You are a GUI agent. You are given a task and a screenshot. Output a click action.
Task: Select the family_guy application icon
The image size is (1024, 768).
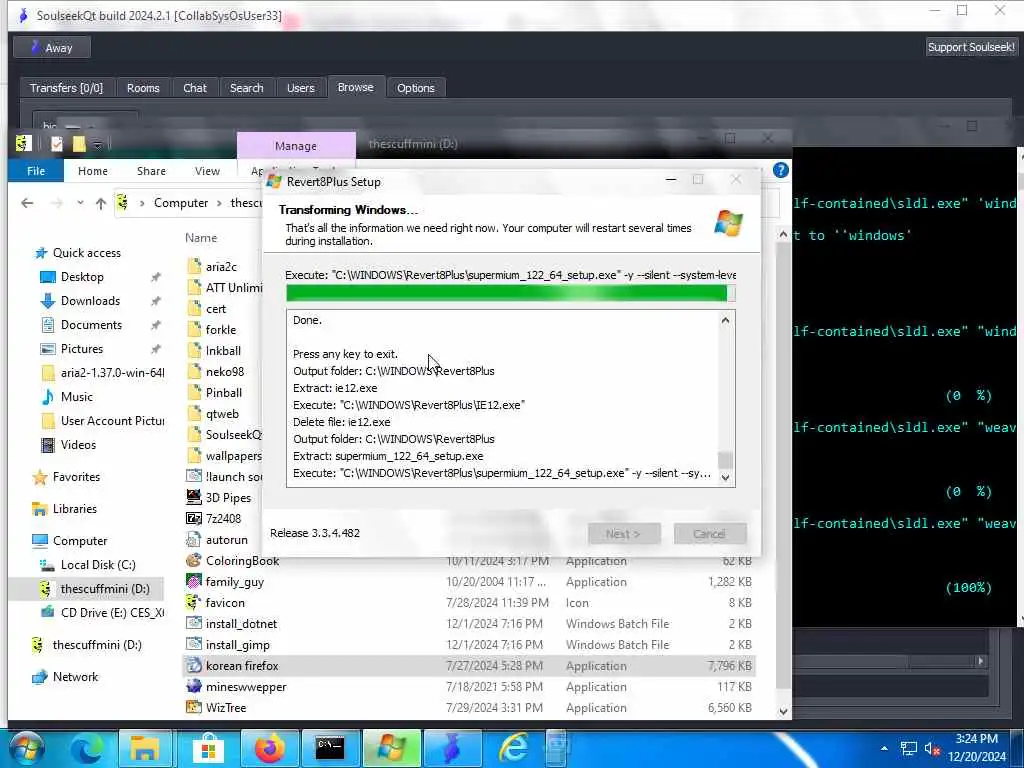(194, 581)
